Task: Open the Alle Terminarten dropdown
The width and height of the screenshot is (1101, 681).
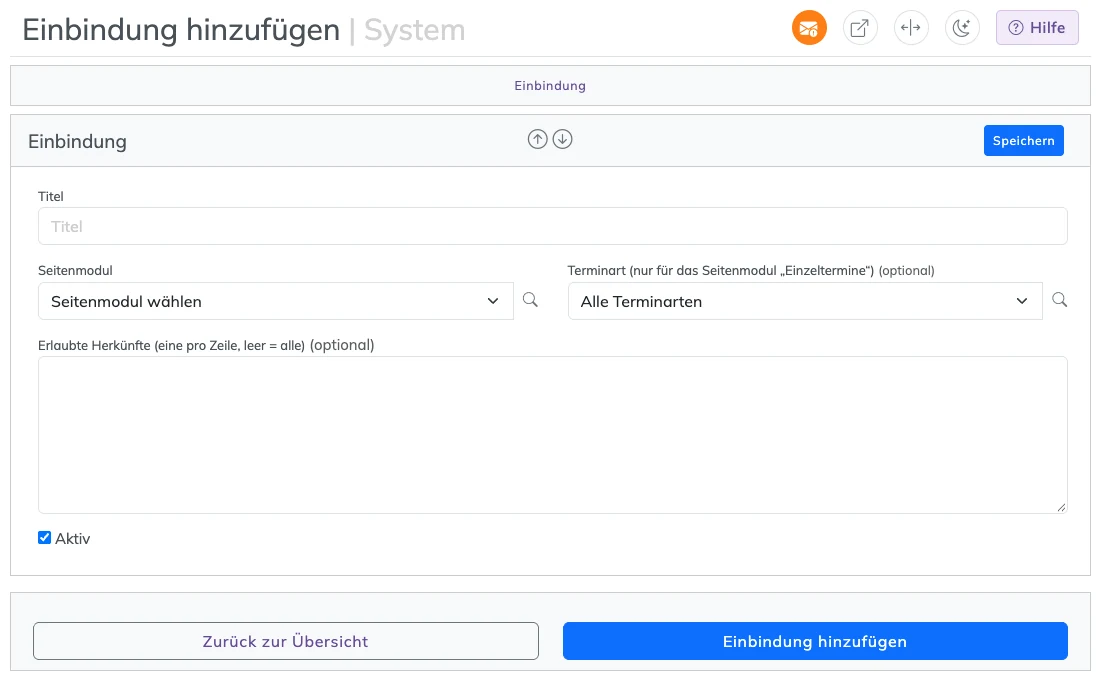Action: tap(805, 301)
